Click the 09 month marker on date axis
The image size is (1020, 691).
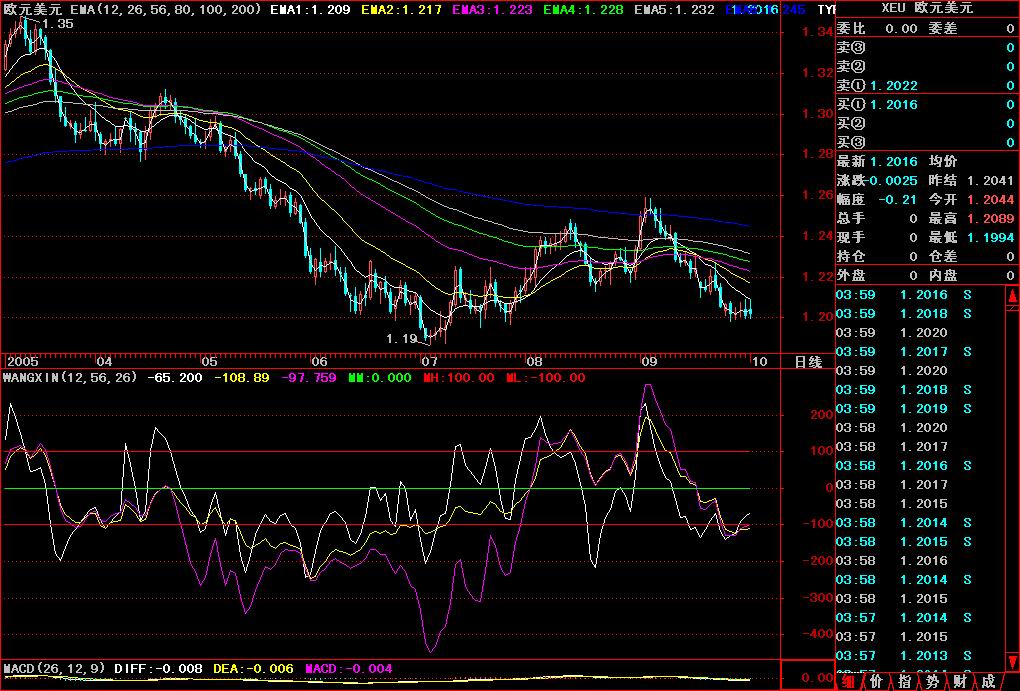[x=649, y=361]
